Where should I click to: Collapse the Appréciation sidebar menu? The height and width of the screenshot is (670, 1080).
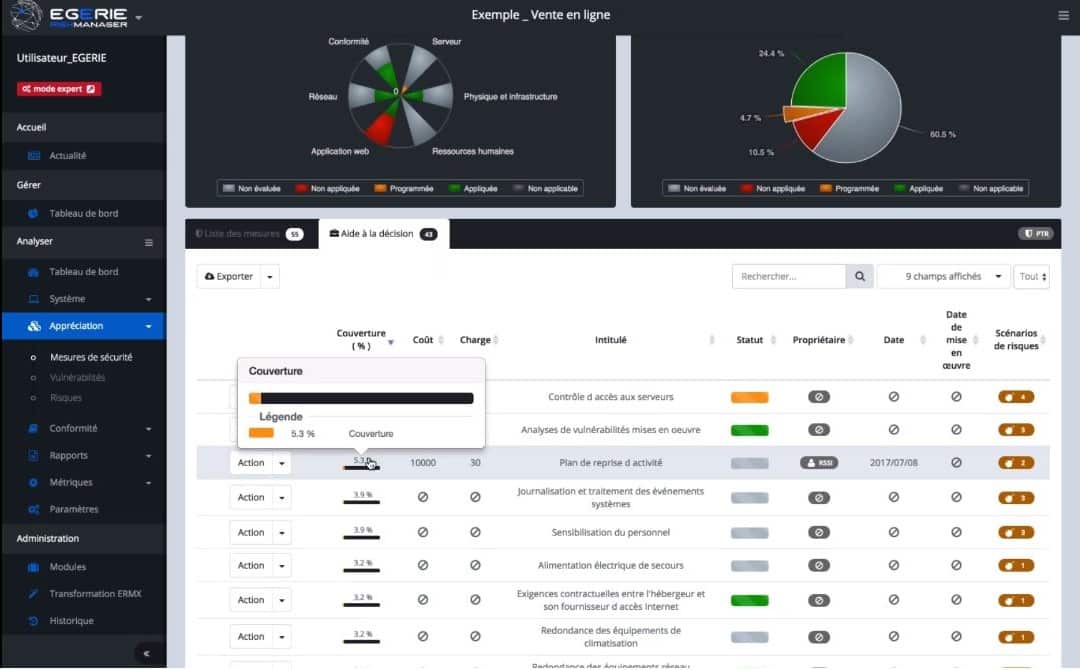pyautogui.click(x=83, y=326)
